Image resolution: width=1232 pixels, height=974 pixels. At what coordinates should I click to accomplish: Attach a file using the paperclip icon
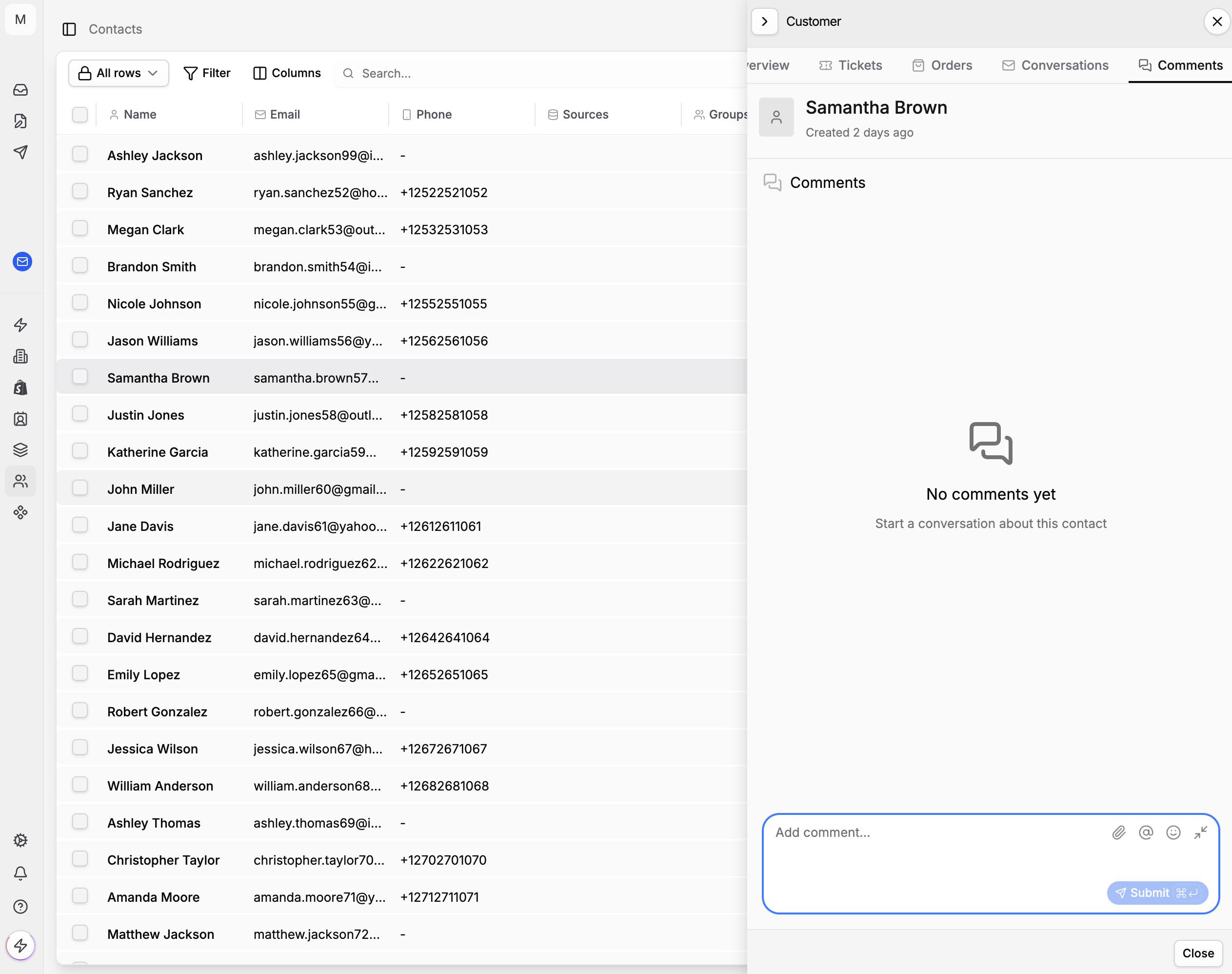click(1118, 832)
